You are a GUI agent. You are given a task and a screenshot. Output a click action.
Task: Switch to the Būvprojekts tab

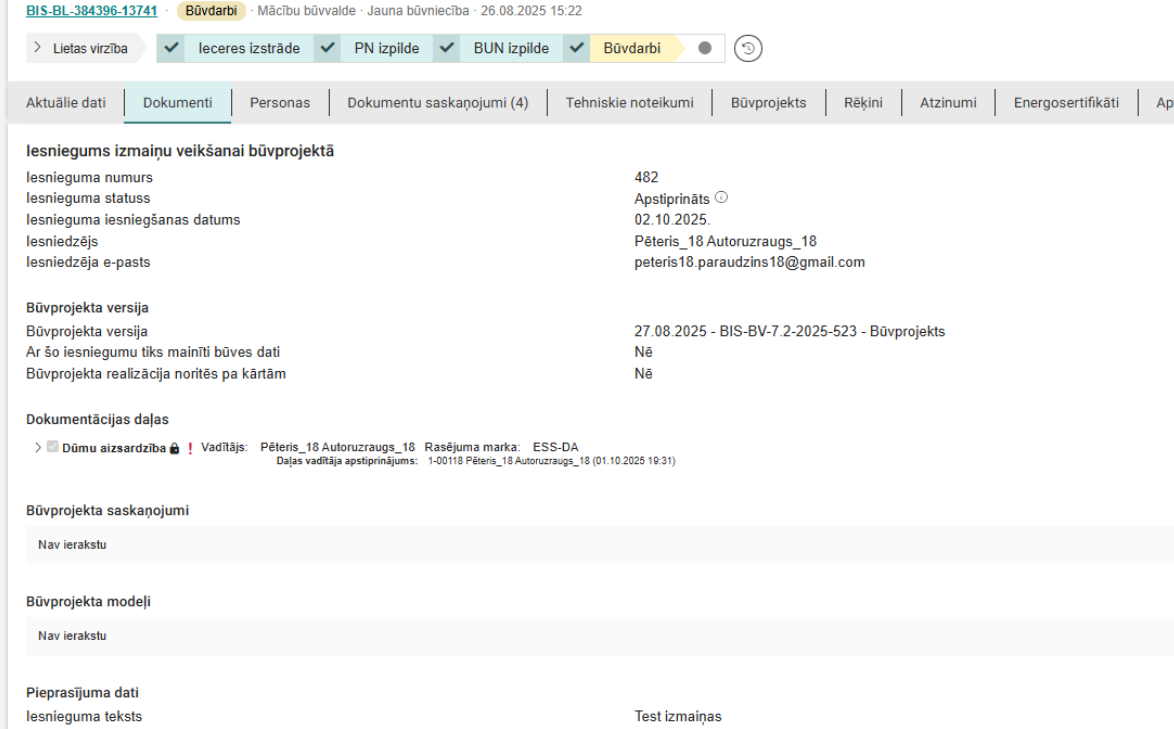point(768,103)
